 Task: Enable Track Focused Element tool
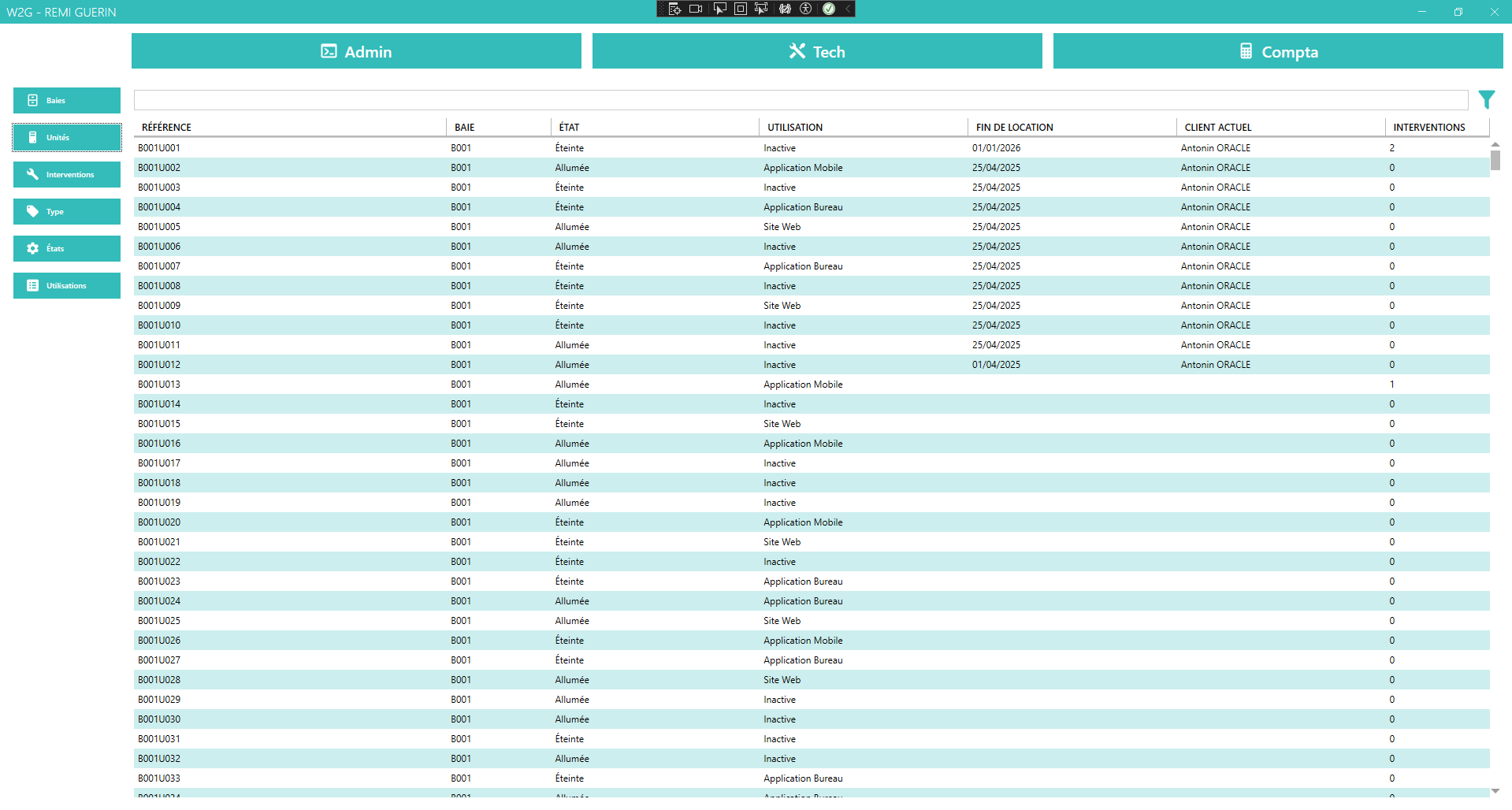coord(761,9)
